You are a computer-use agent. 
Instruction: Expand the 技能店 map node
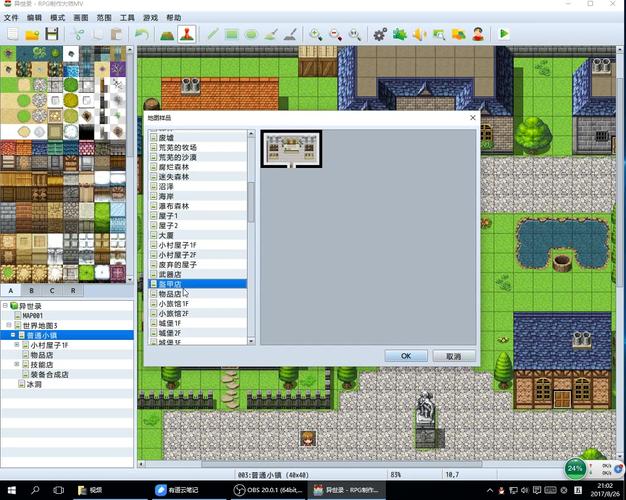(17, 365)
